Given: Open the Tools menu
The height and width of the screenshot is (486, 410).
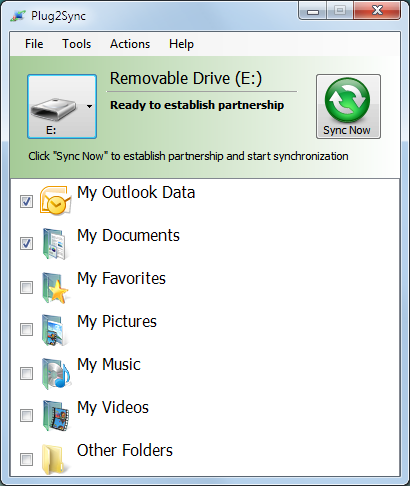Looking at the screenshot, I should (77, 44).
